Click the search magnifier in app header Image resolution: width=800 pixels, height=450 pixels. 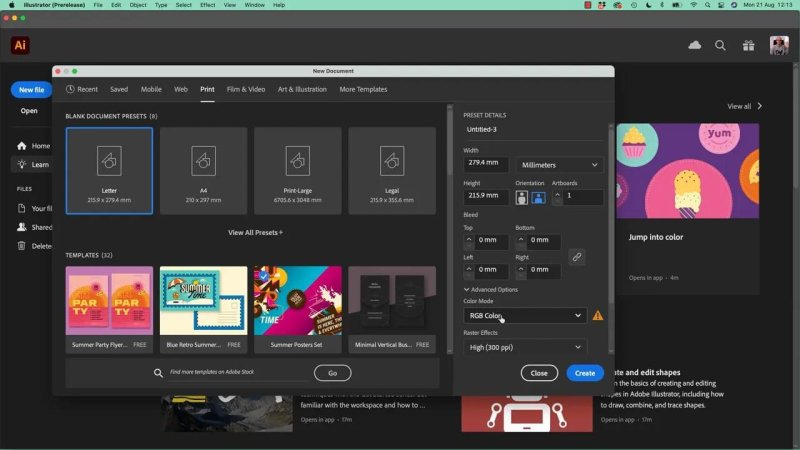(720, 46)
